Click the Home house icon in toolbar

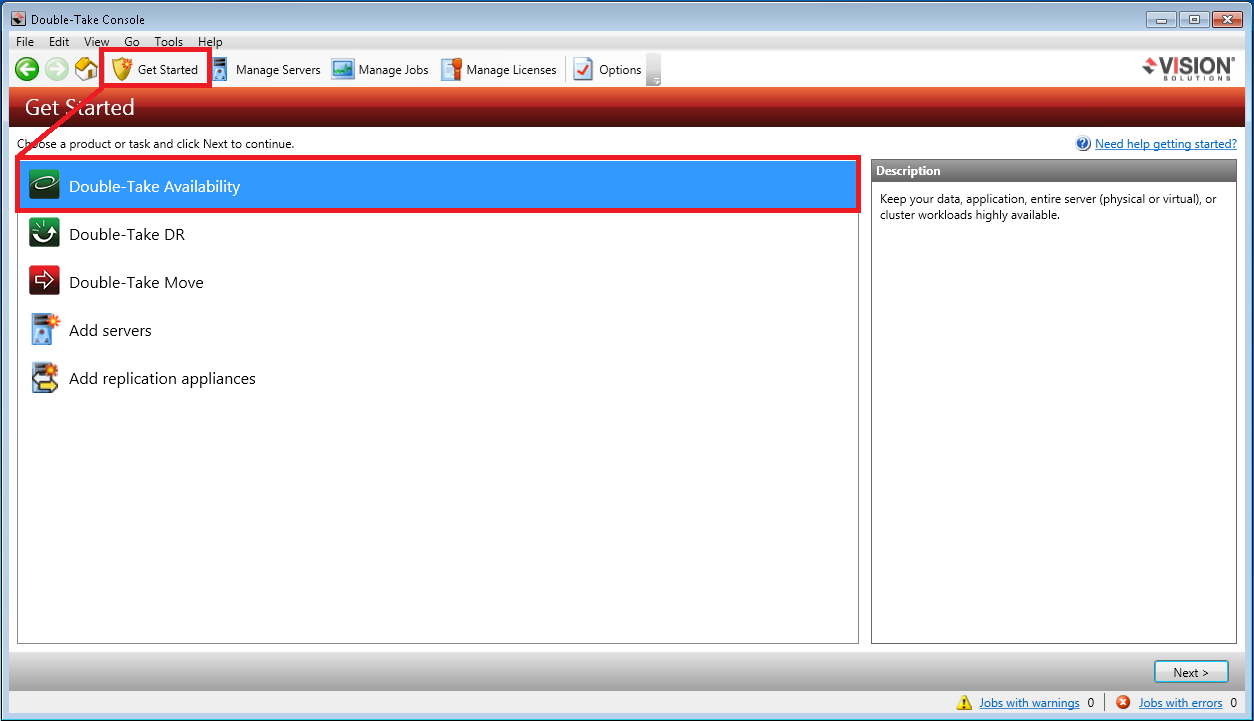point(86,69)
